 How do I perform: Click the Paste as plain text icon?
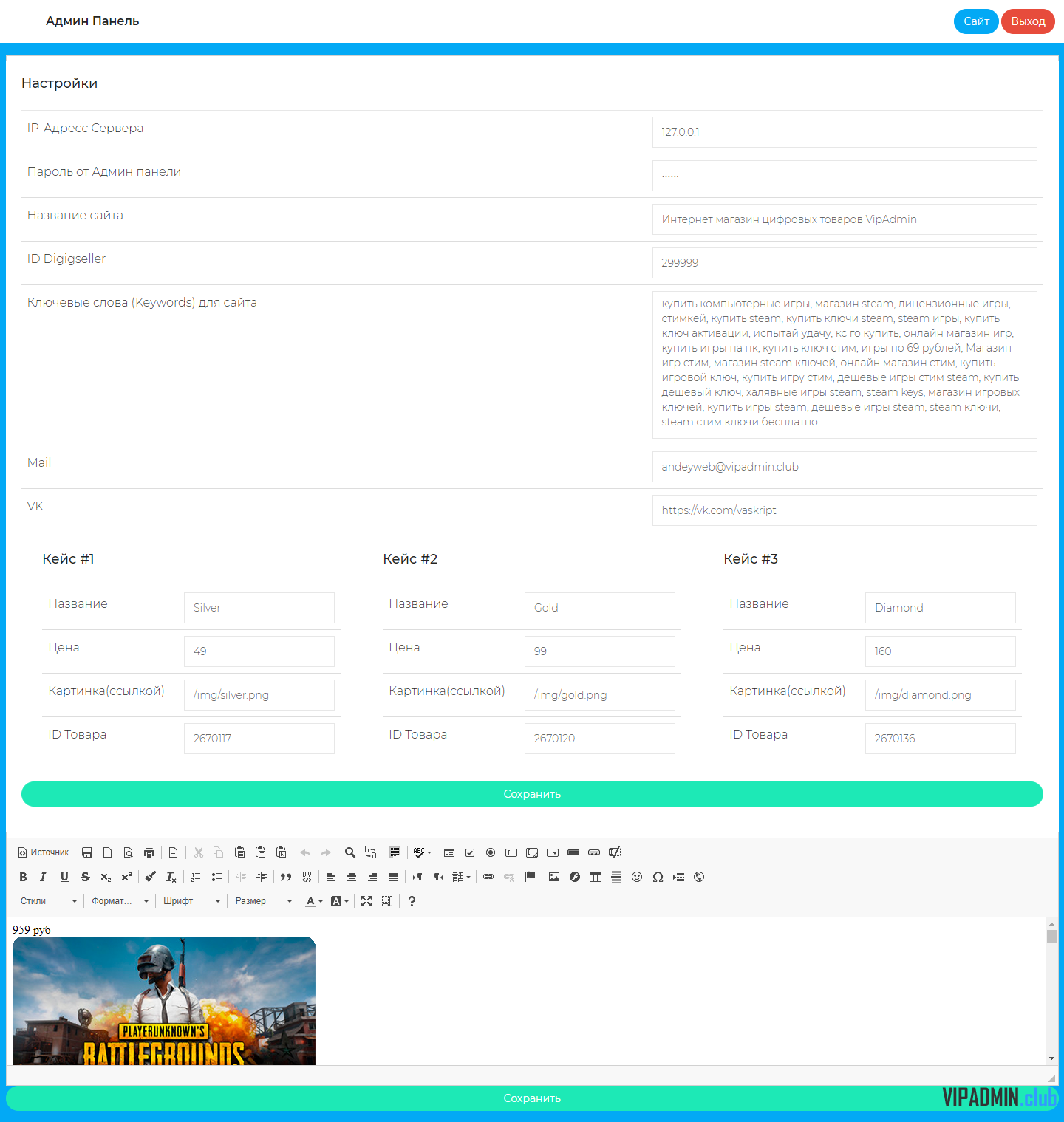pyautogui.click(x=260, y=852)
